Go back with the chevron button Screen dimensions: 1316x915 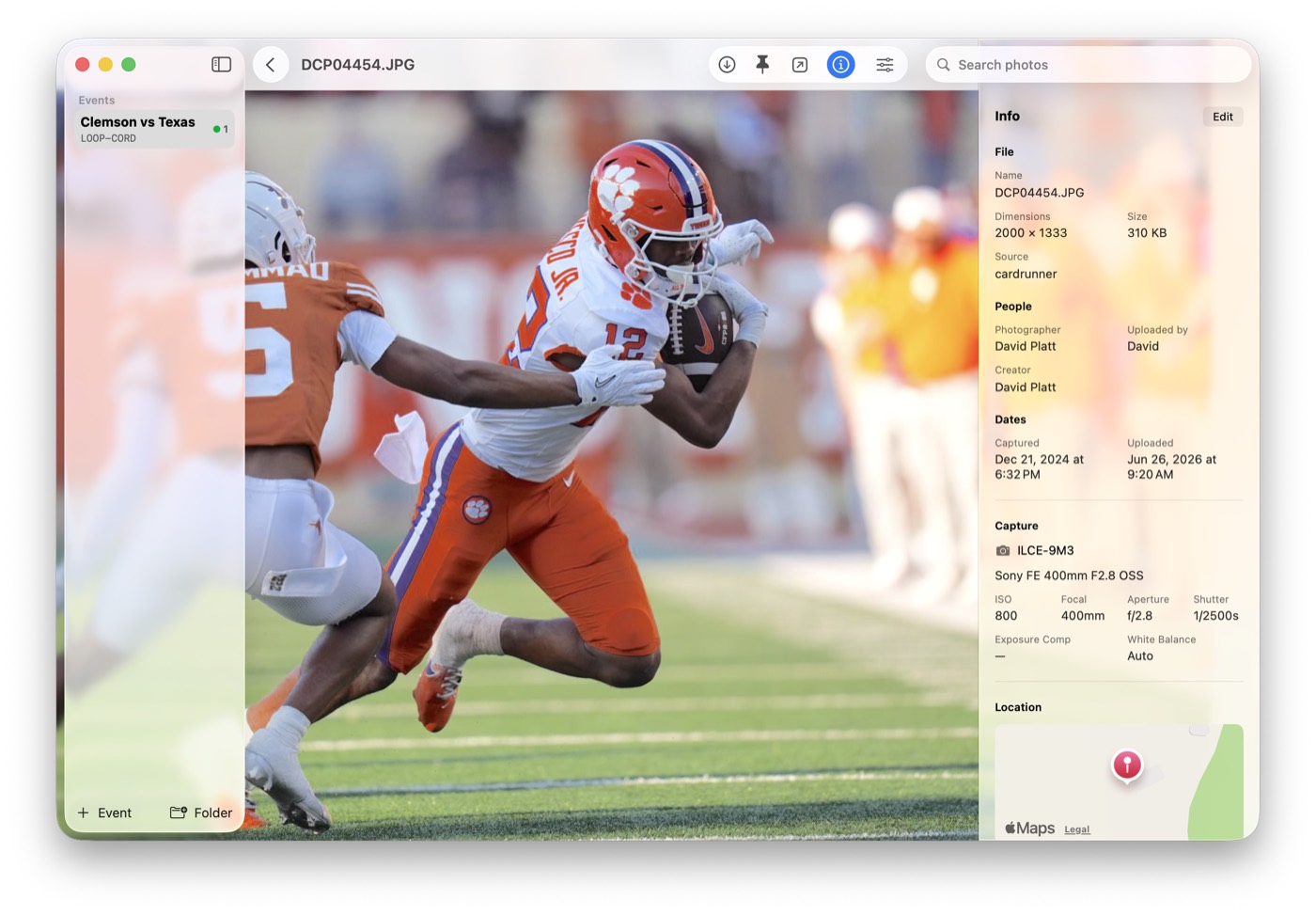click(x=271, y=65)
